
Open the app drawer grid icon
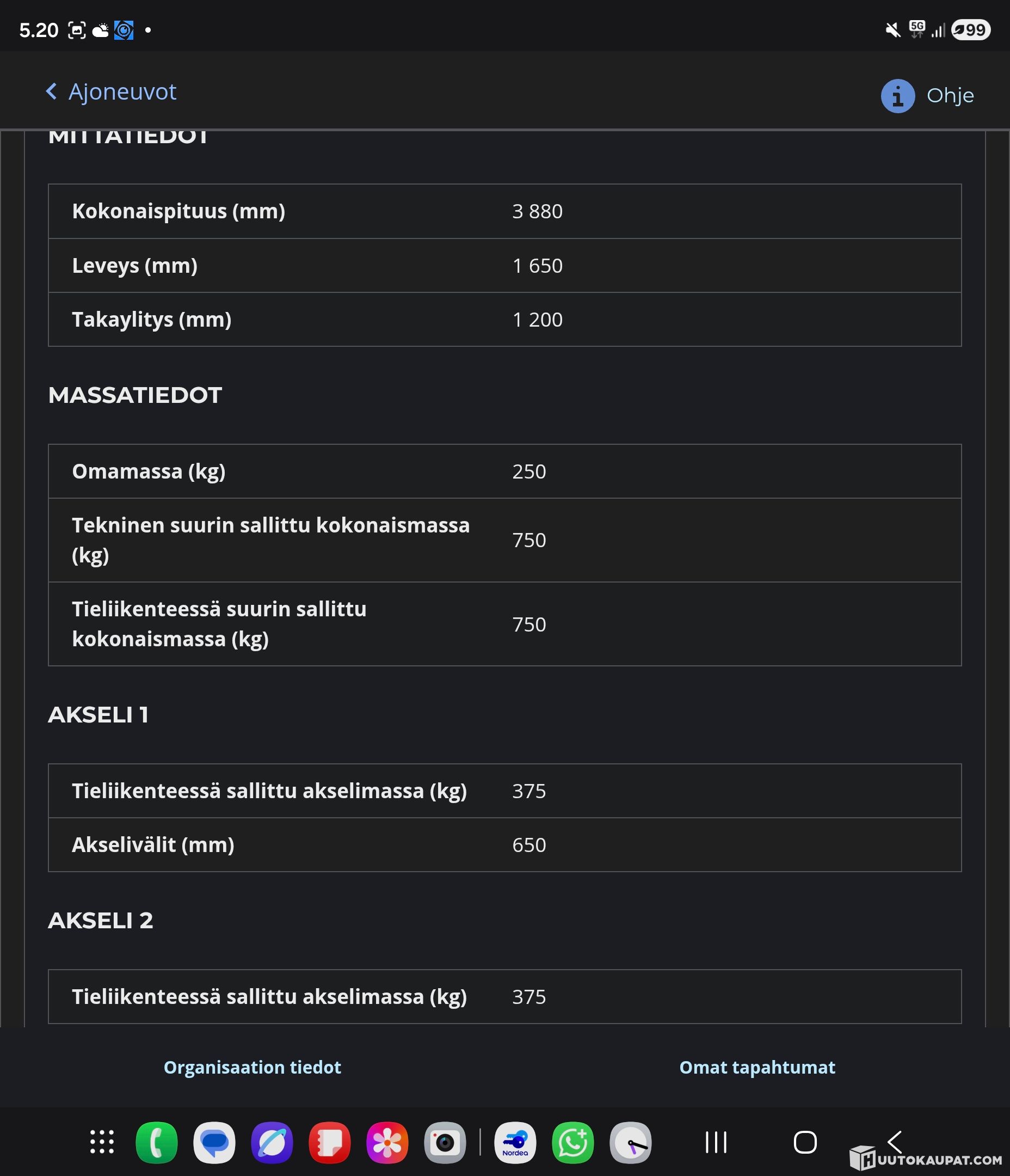(x=102, y=1142)
